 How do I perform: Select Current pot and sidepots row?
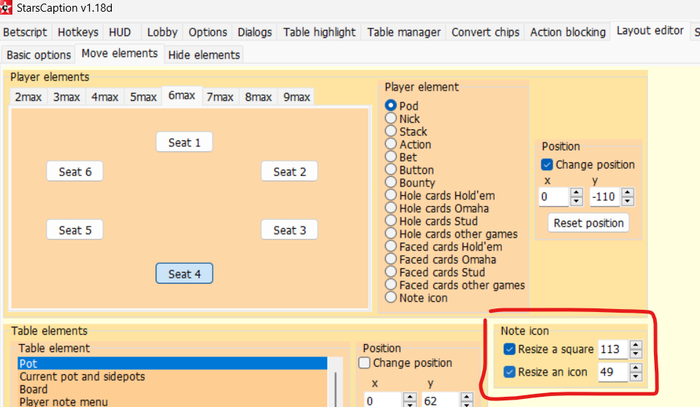(x=172, y=376)
